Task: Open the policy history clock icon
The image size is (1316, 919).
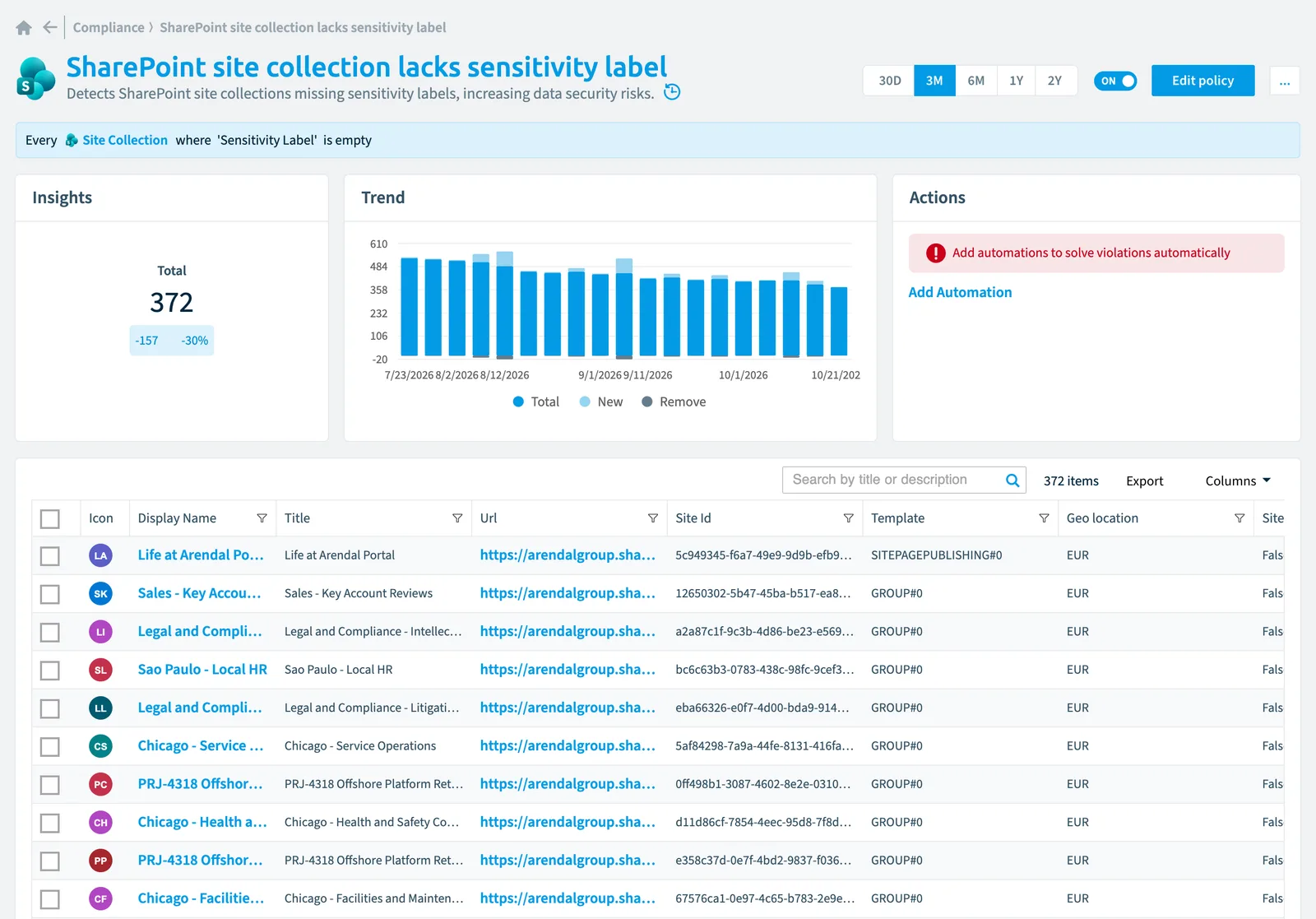Action: pyautogui.click(x=672, y=92)
